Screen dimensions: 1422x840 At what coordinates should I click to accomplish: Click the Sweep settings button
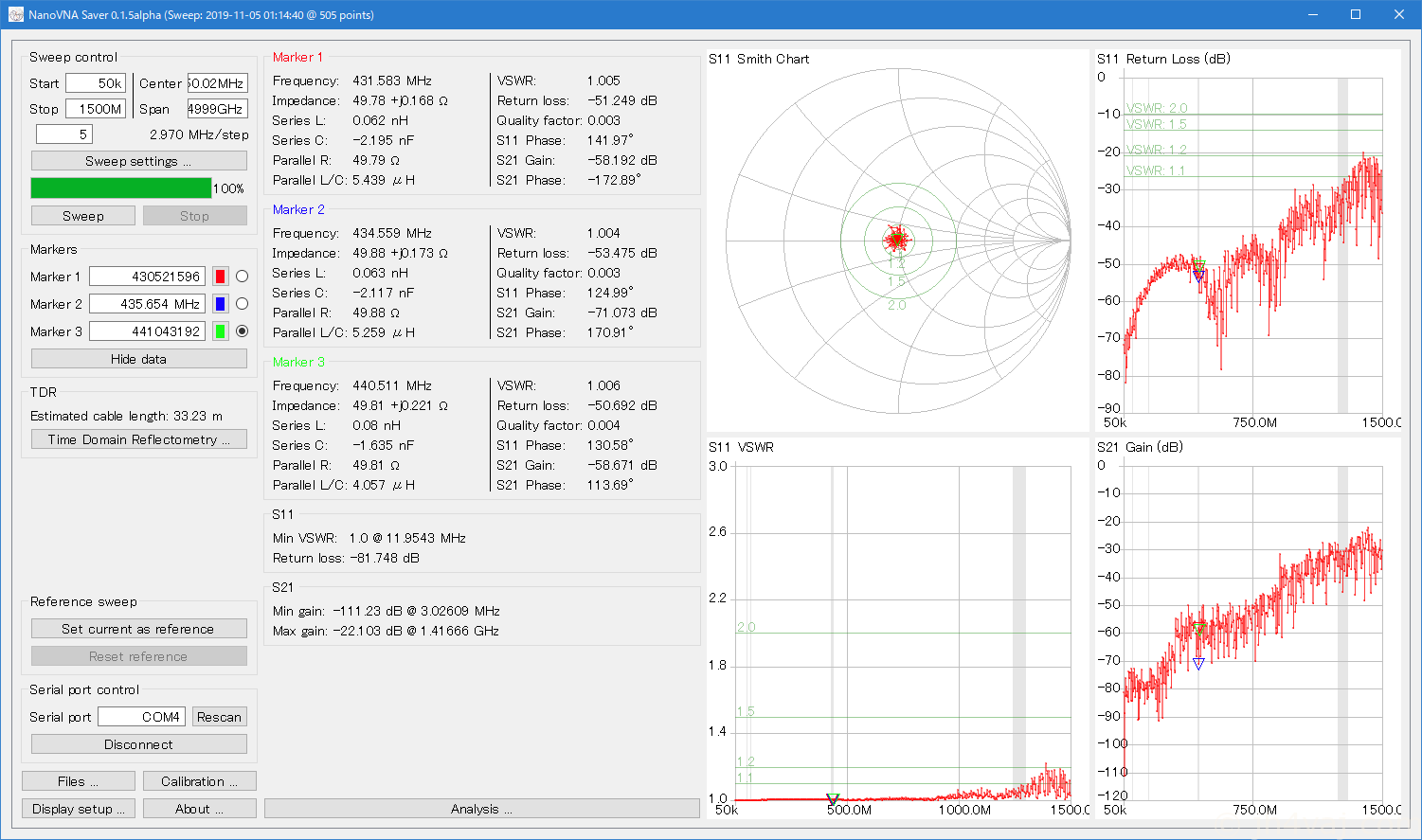(139, 161)
